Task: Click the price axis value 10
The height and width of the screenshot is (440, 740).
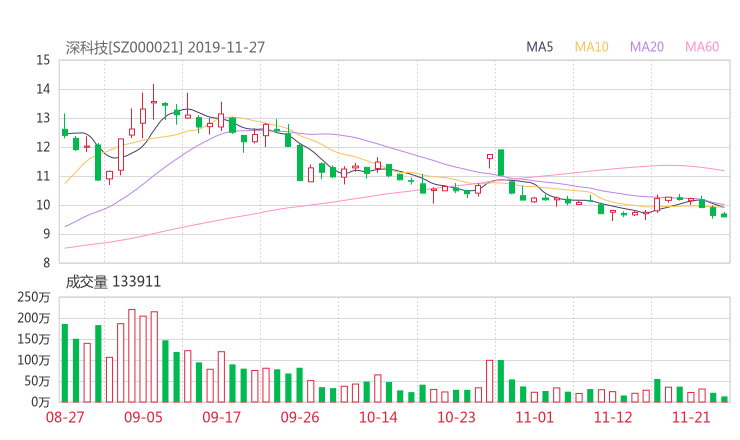Action: (x=43, y=205)
